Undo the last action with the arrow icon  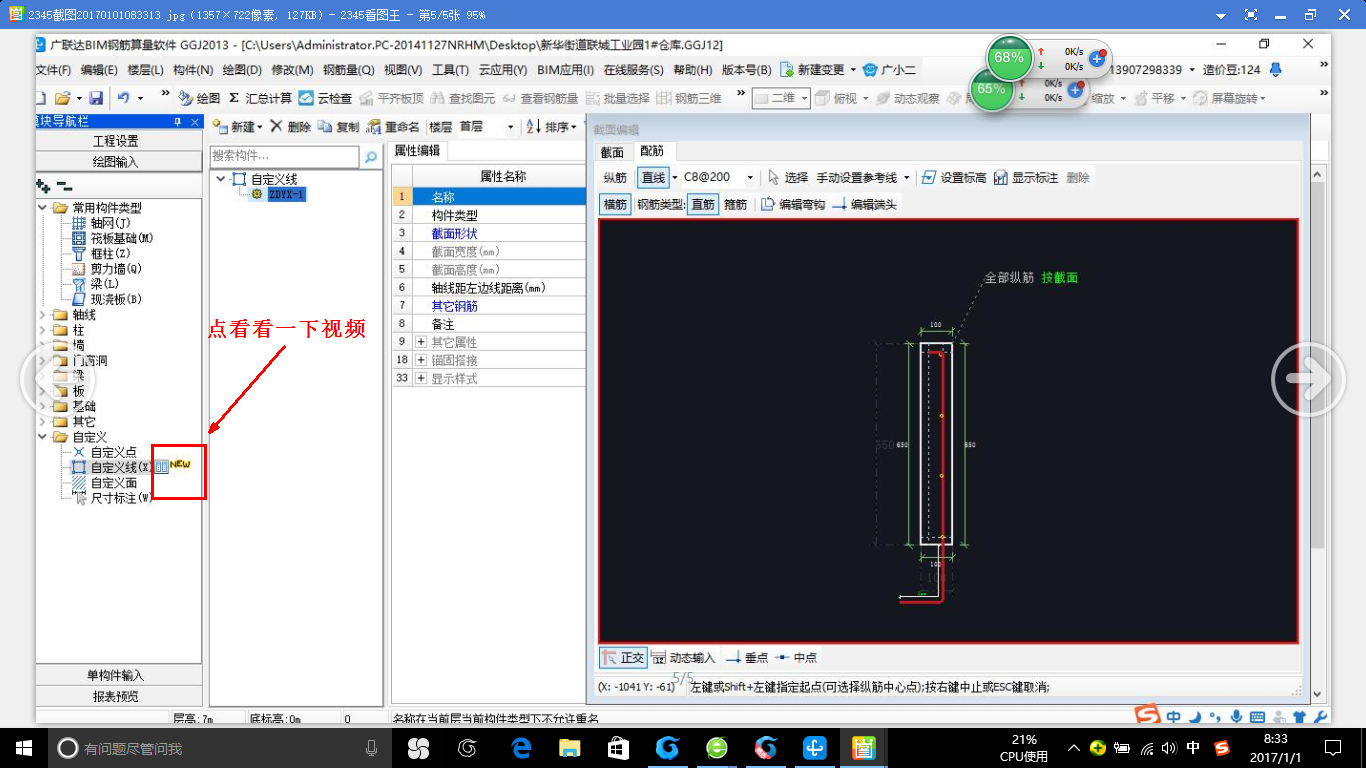click(124, 98)
